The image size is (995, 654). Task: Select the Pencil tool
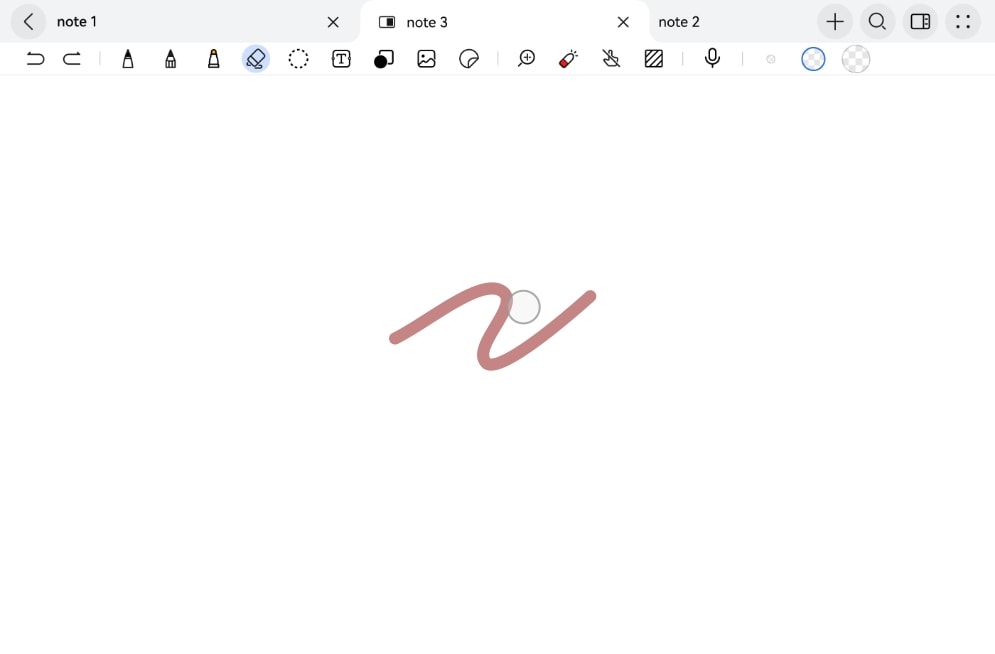(x=170, y=59)
